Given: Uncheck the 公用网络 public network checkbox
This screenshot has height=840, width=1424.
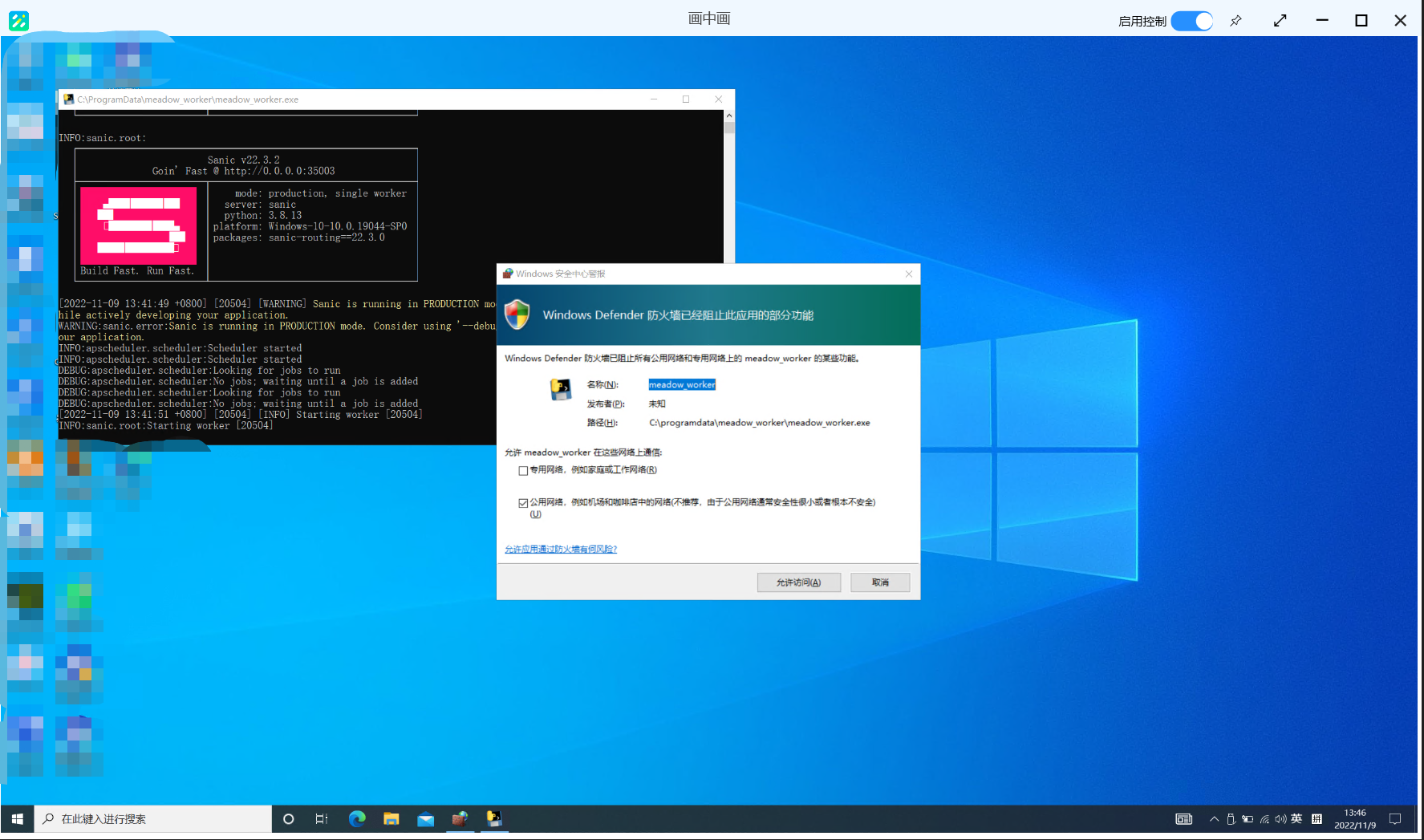Looking at the screenshot, I should (x=523, y=503).
